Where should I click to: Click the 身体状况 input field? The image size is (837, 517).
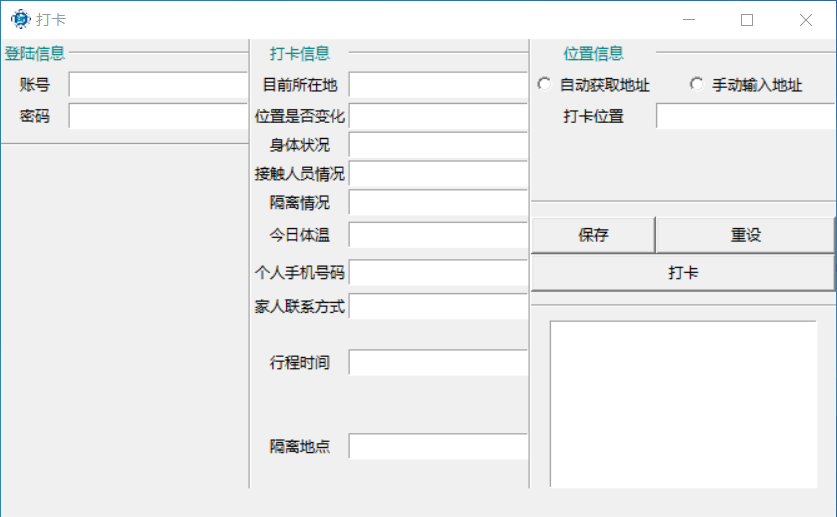(438, 146)
